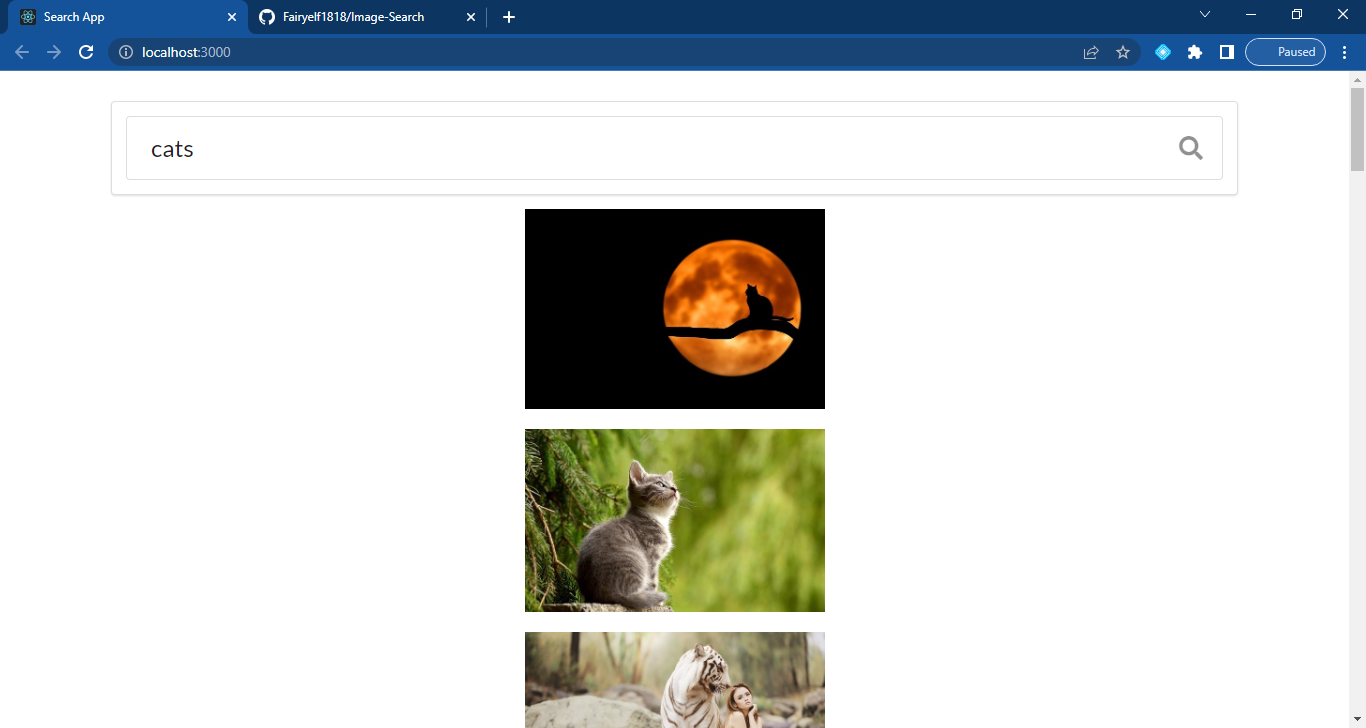
Task: Click the forward navigation arrow
Action: pyautogui.click(x=54, y=52)
